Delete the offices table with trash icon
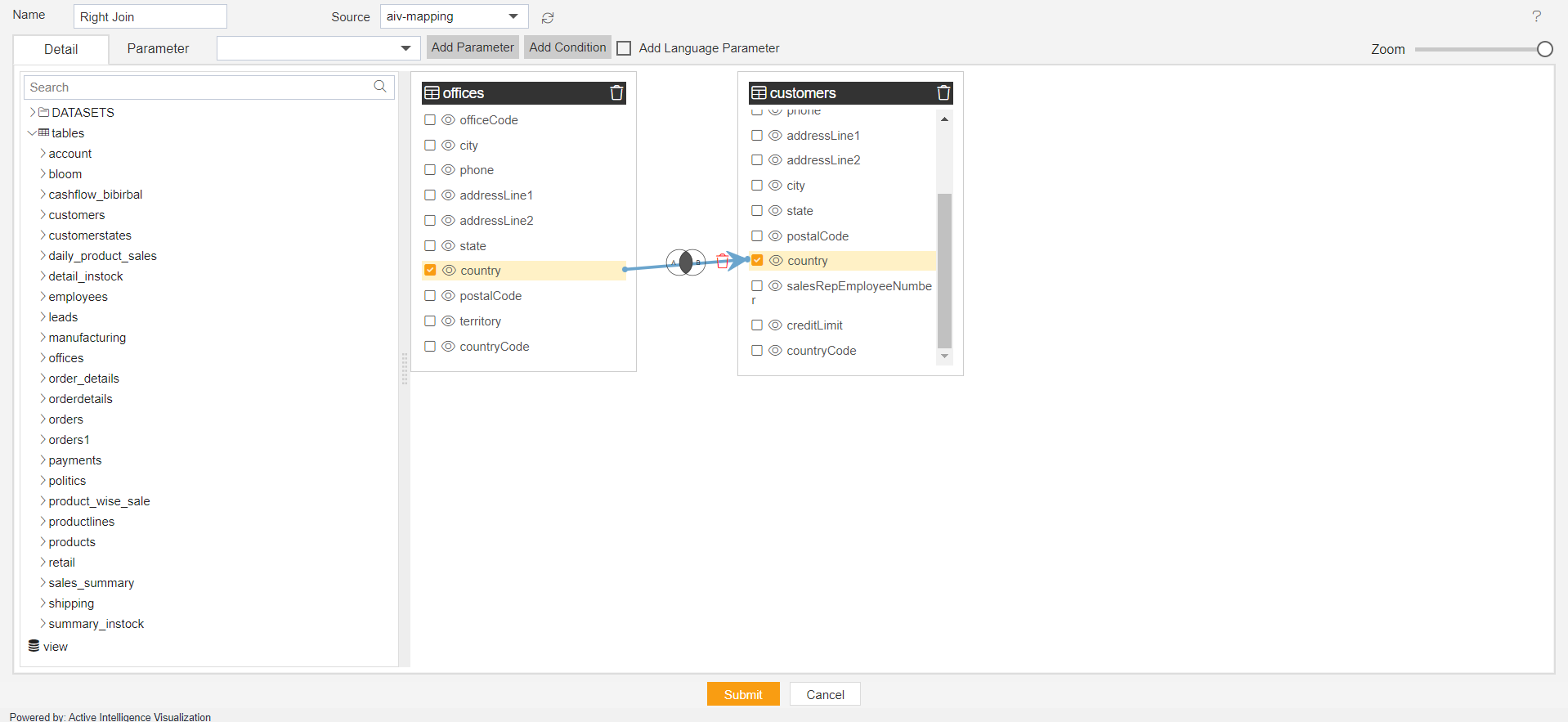The image size is (1568, 722). pos(616,92)
